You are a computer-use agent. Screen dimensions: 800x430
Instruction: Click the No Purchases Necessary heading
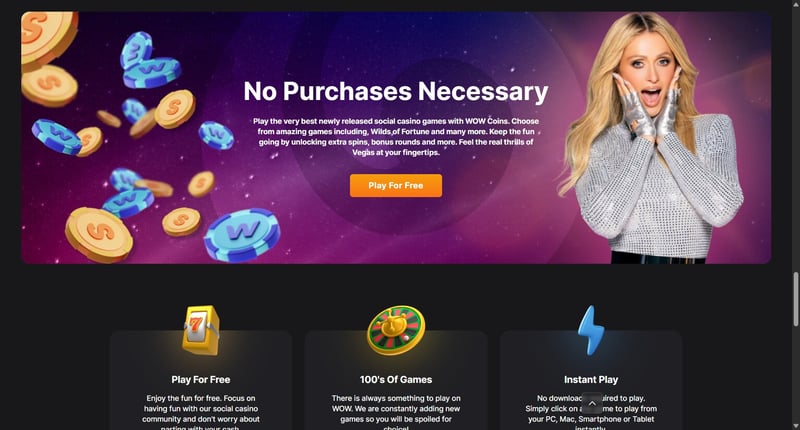pos(396,91)
